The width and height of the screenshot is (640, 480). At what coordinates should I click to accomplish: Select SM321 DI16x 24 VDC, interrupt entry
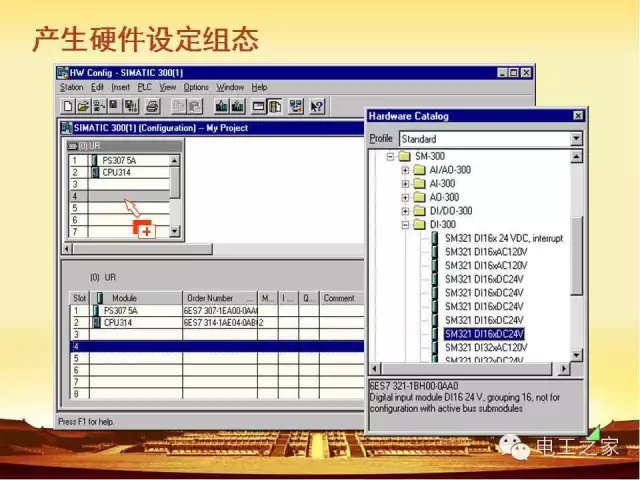point(503,239)
